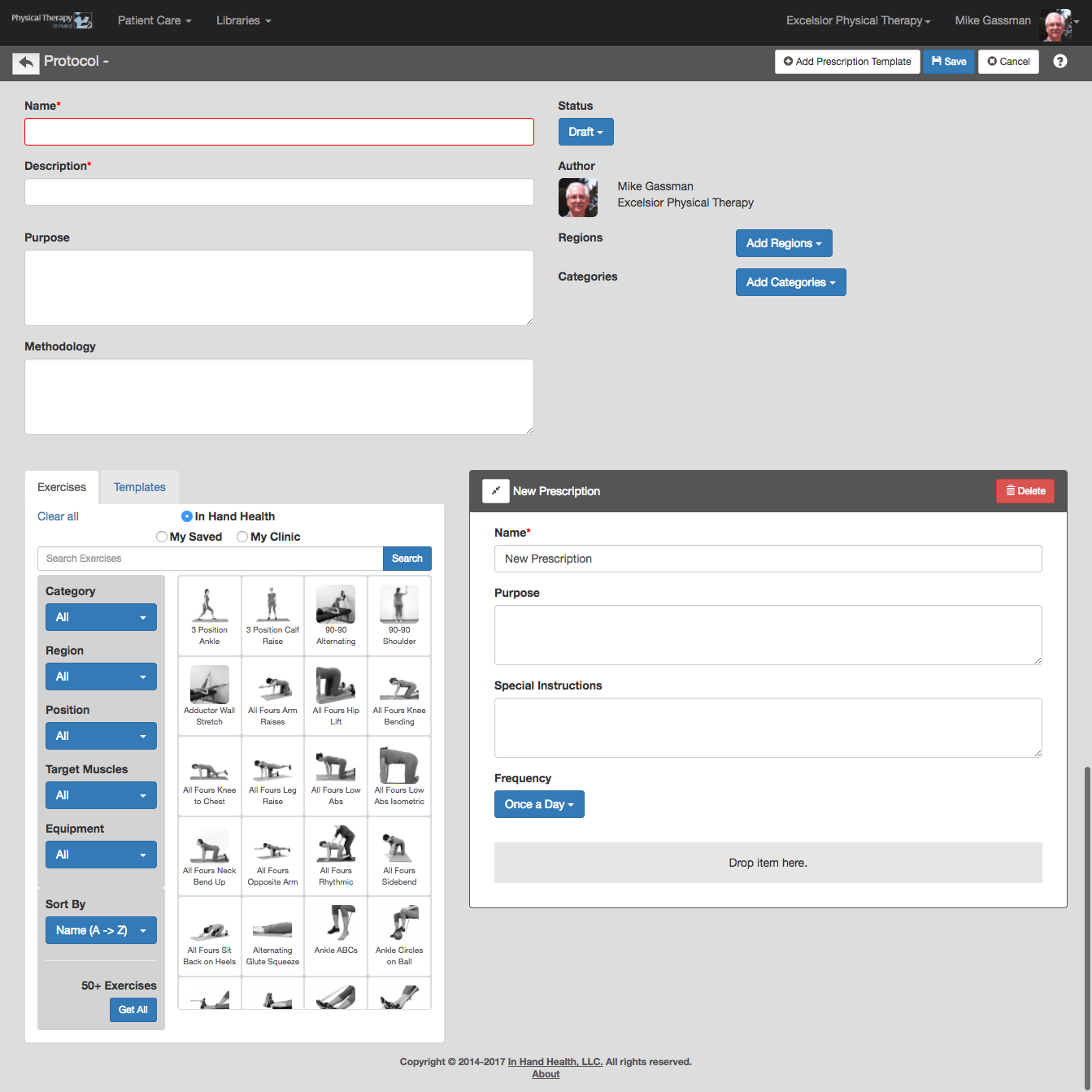Click the back arrow beside Protocol

tap(26, 63)
